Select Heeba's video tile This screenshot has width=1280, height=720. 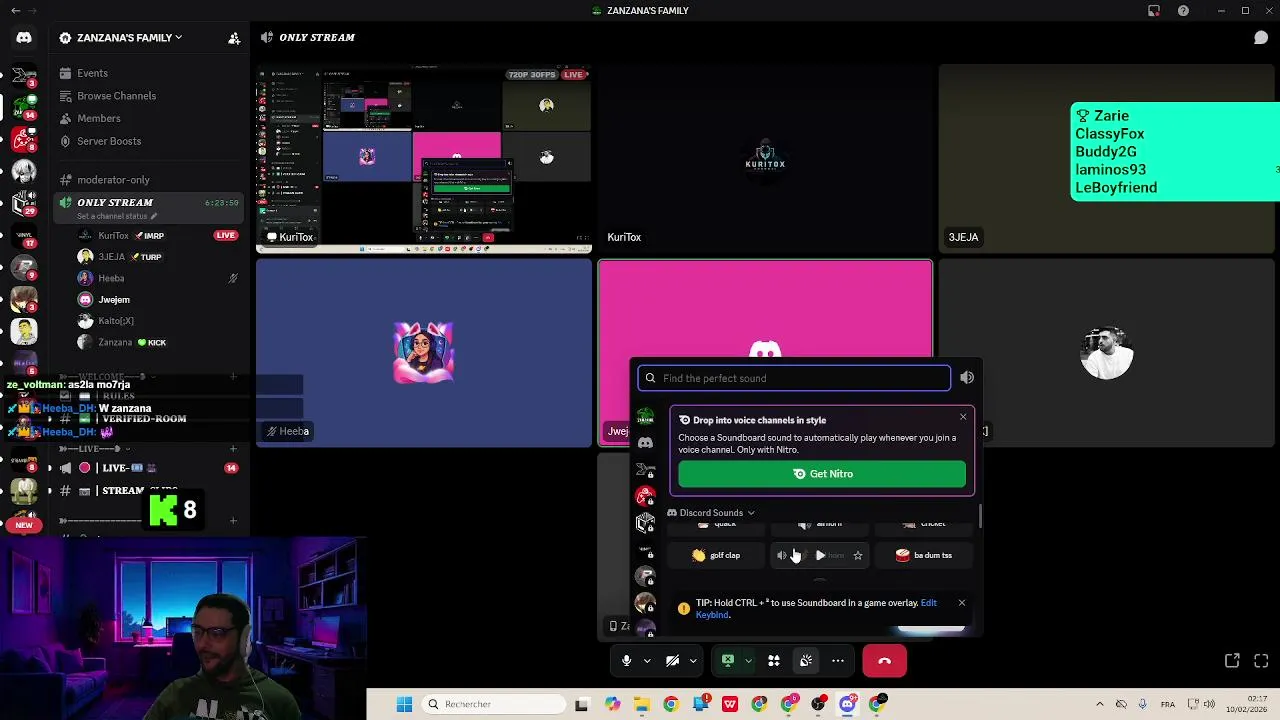[424, 353]
